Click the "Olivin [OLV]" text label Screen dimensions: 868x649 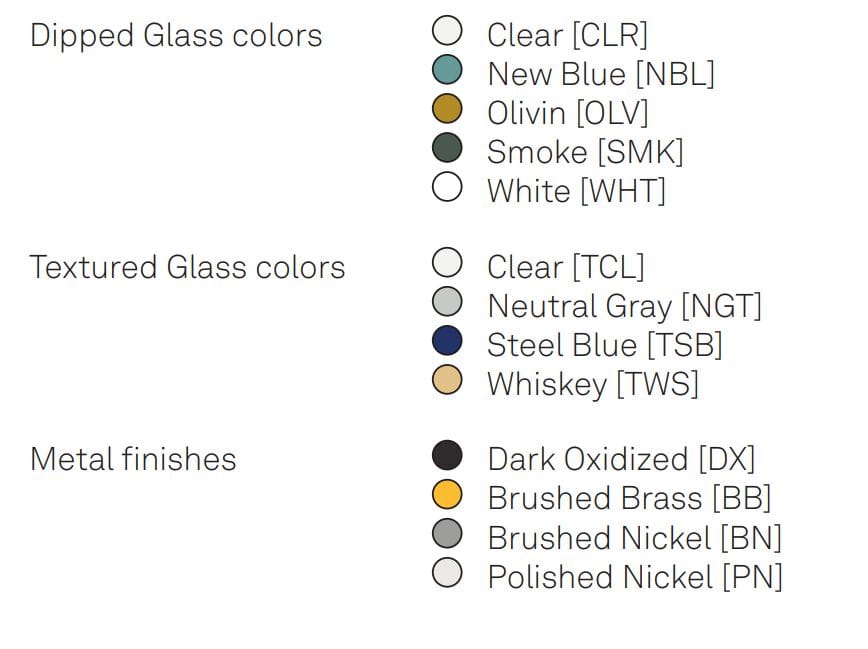(x=567, y=113)
